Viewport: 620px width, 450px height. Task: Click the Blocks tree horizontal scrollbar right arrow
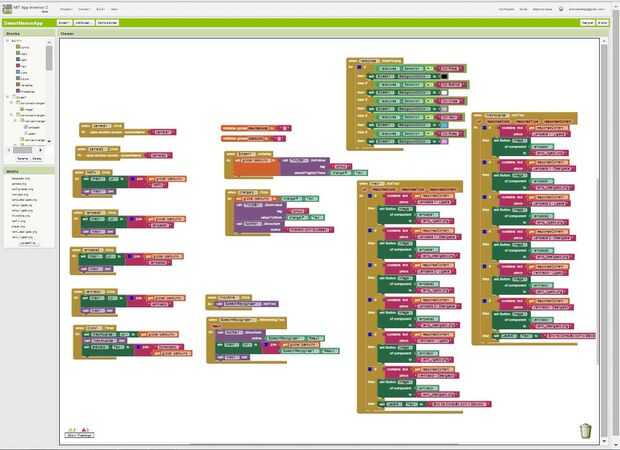pyautogui.click(x=40, y=150)
